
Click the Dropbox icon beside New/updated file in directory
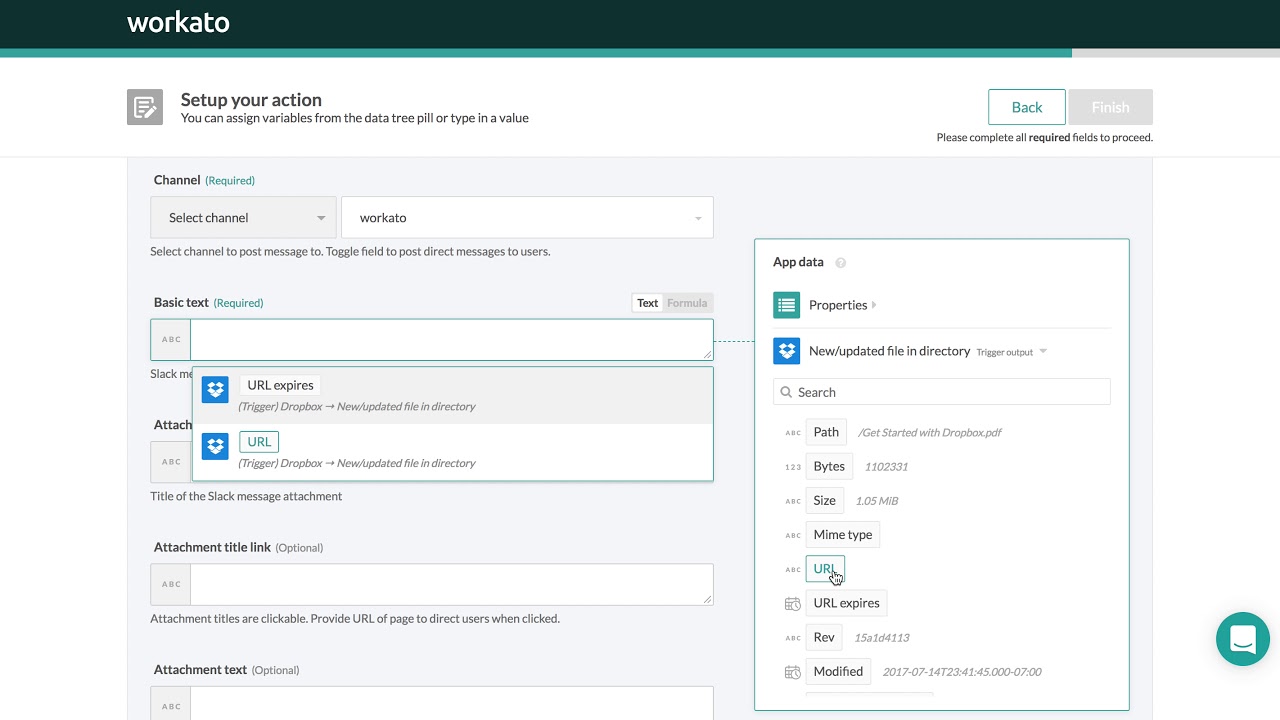[787, 351]
